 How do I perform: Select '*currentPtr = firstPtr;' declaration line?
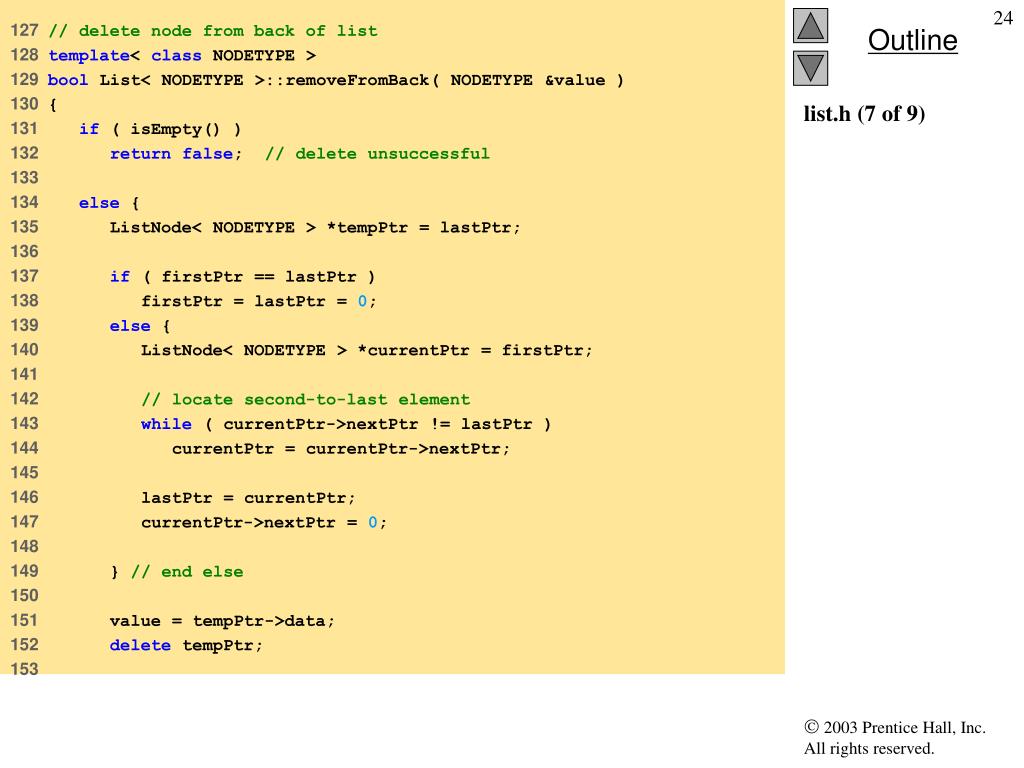coord(366,350)
